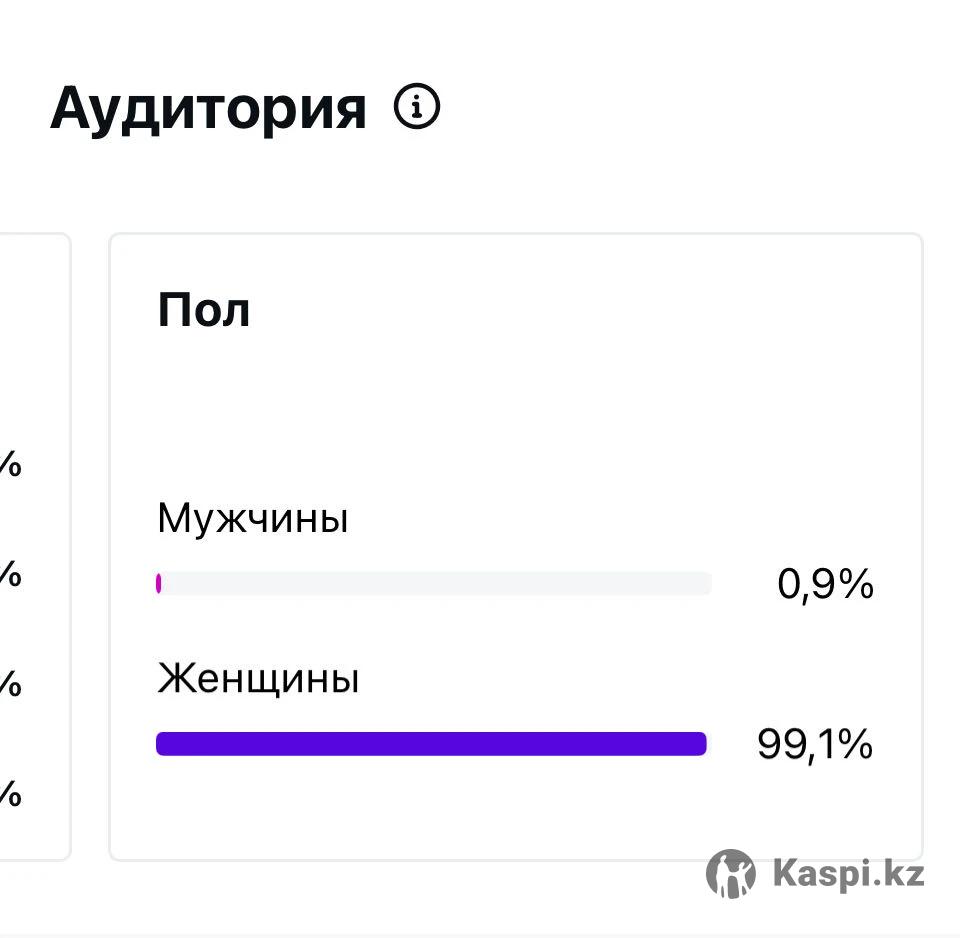Click the Пол card title
The image size is (960, 938).
point(204,310)
